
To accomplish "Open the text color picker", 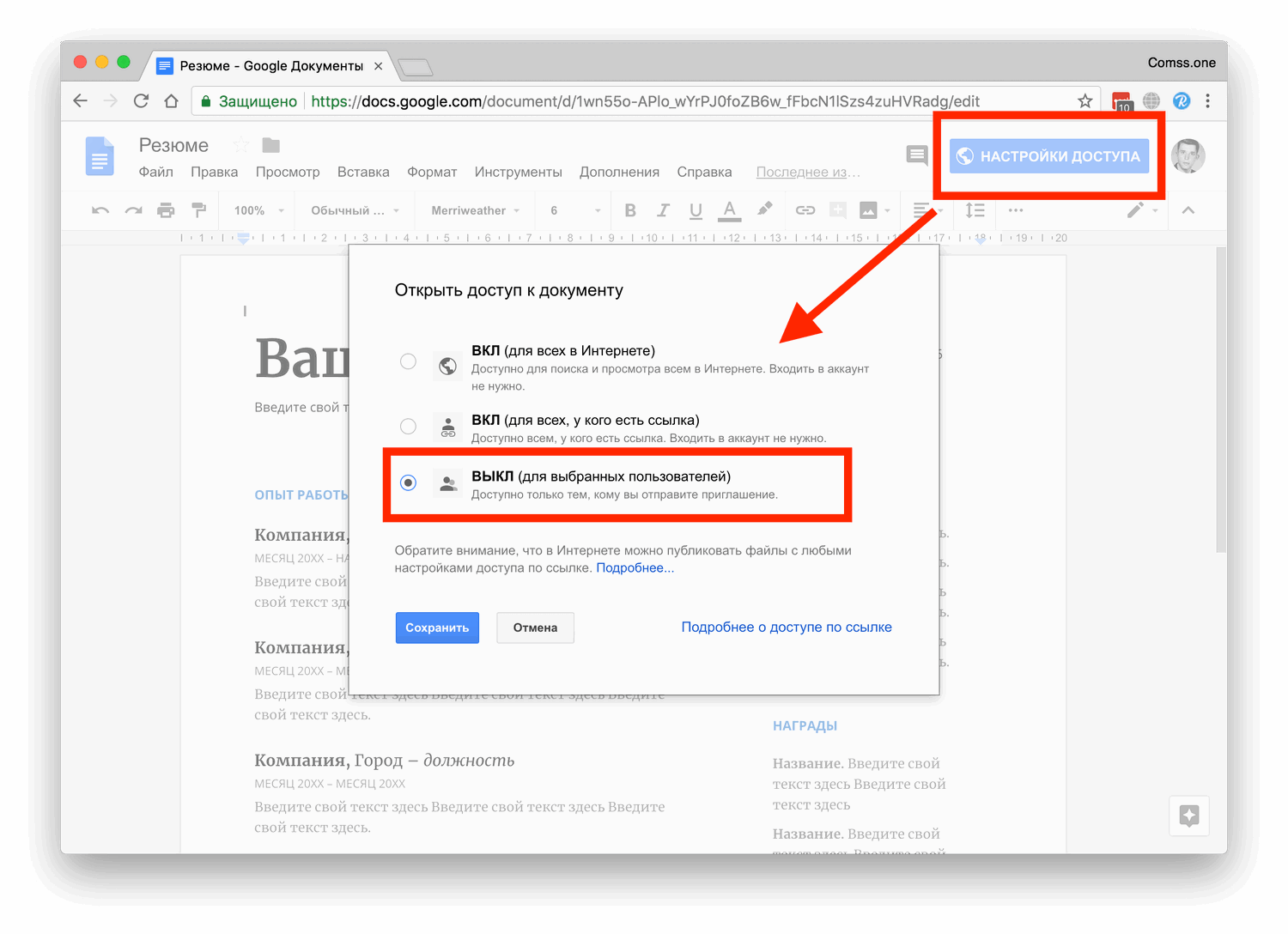I will tap(729, 209).
